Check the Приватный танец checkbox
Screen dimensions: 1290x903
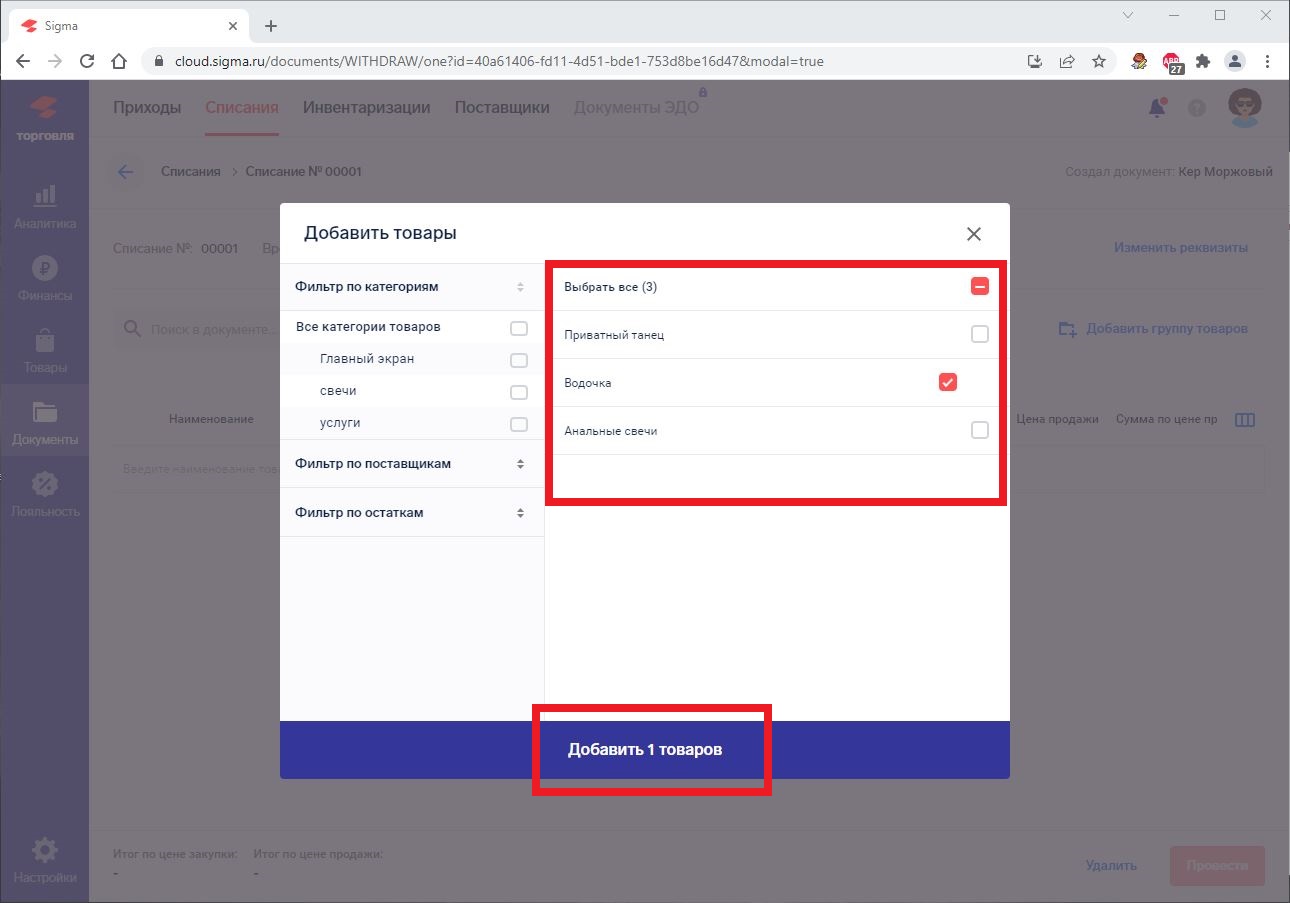[979, 335]
